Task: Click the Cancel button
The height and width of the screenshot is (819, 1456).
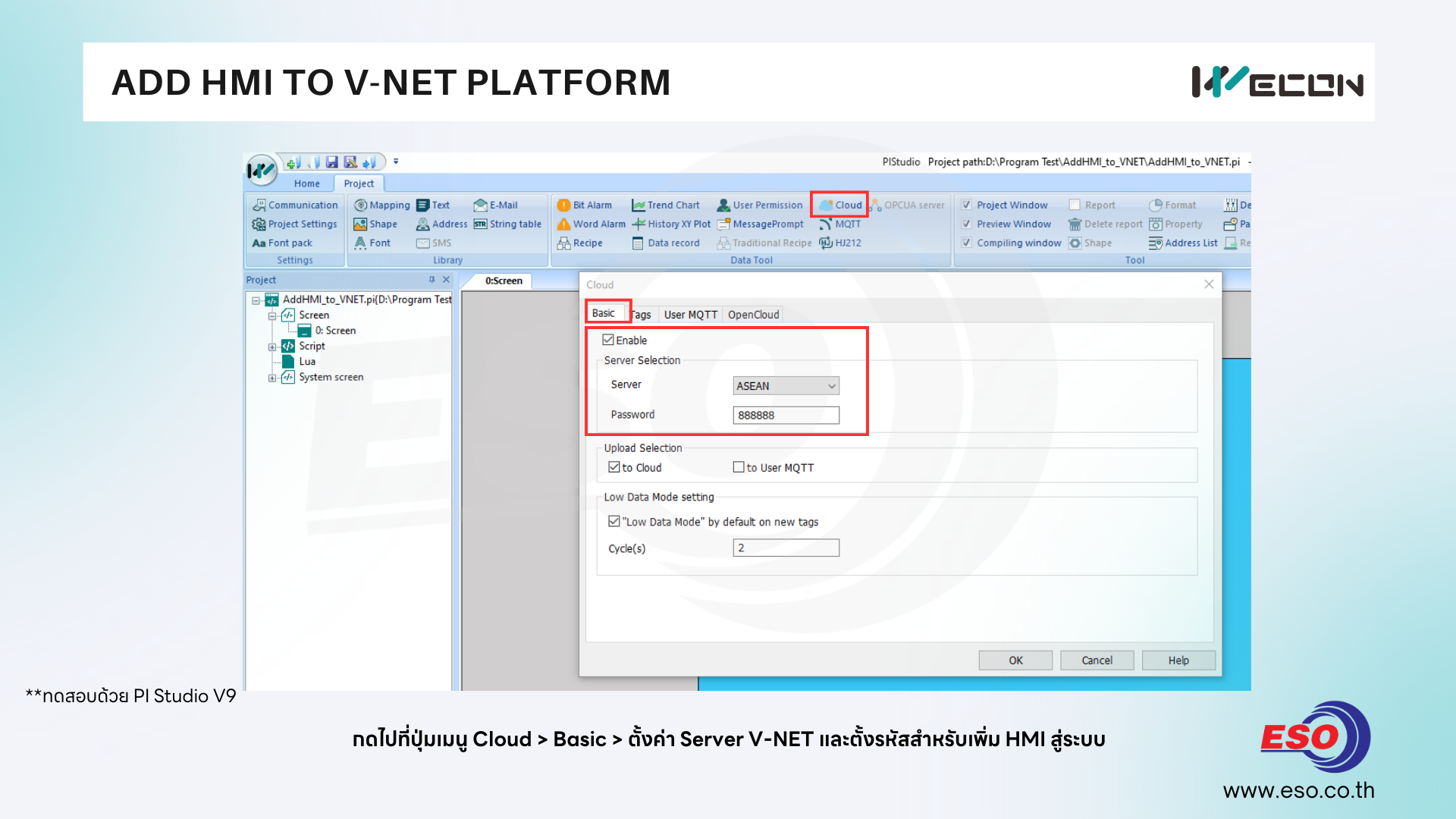Action: pyautogui.click(x=1097, y=660)
